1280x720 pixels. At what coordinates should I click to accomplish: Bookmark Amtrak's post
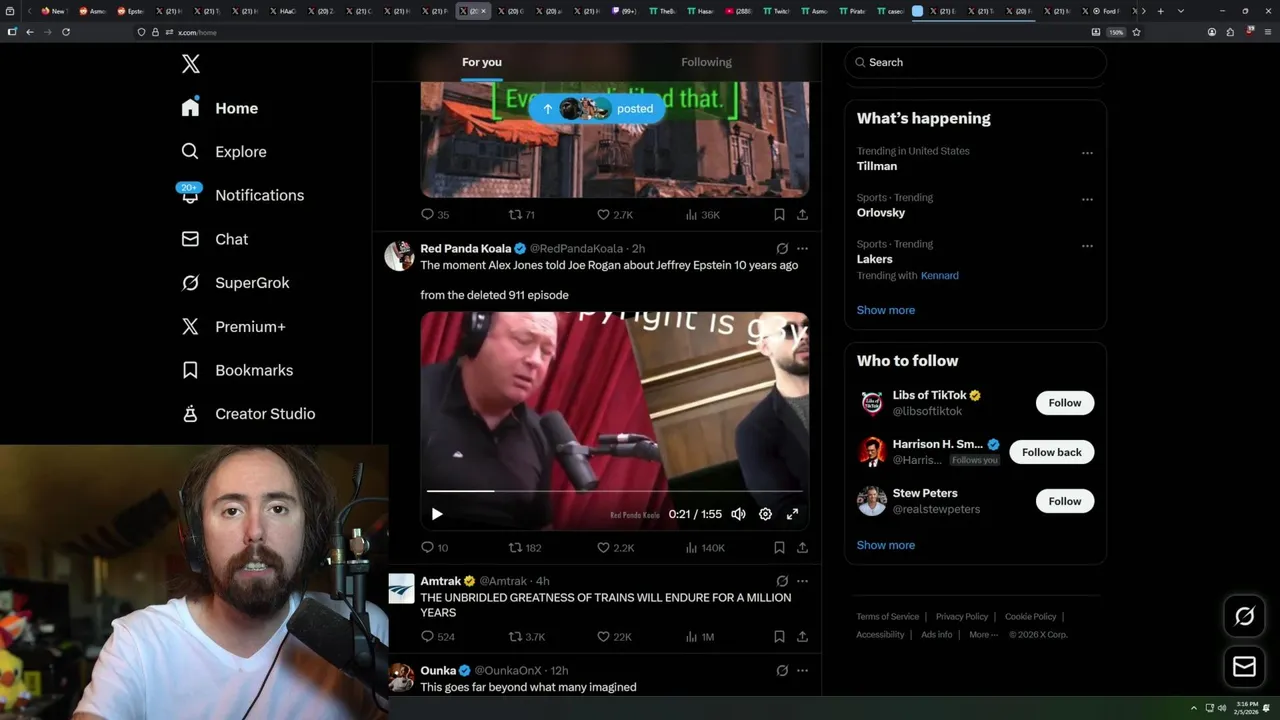(x=779, y=636)
